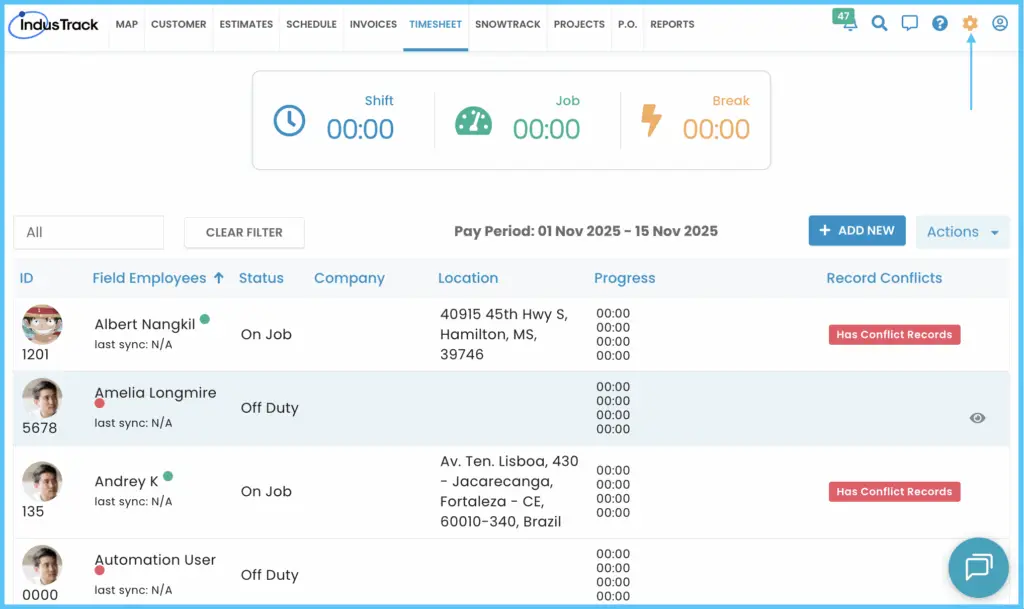Screen dimensions: 1024x609
Task: Click the Shift clock icon
Action: click(x=289, y=121)
